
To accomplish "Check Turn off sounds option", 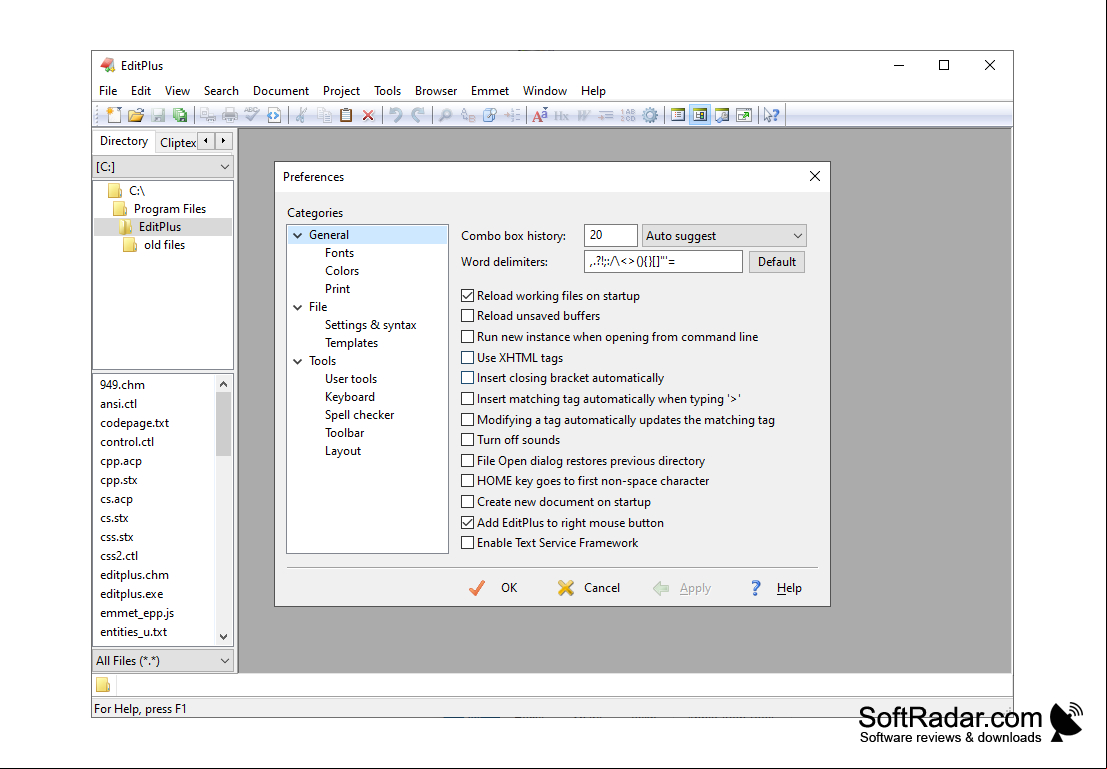I will (467, 440).
